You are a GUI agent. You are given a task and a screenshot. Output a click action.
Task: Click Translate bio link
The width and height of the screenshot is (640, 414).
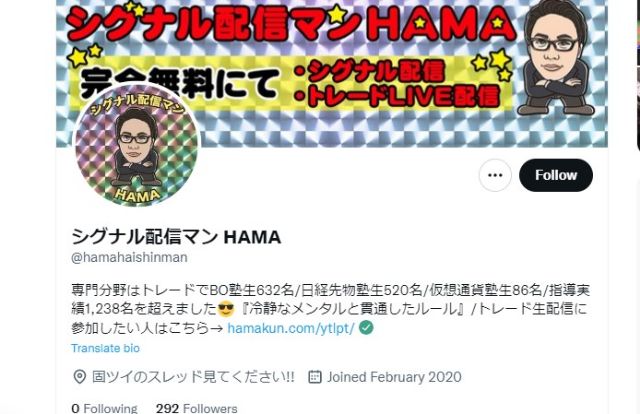click(x=105, y=348)
